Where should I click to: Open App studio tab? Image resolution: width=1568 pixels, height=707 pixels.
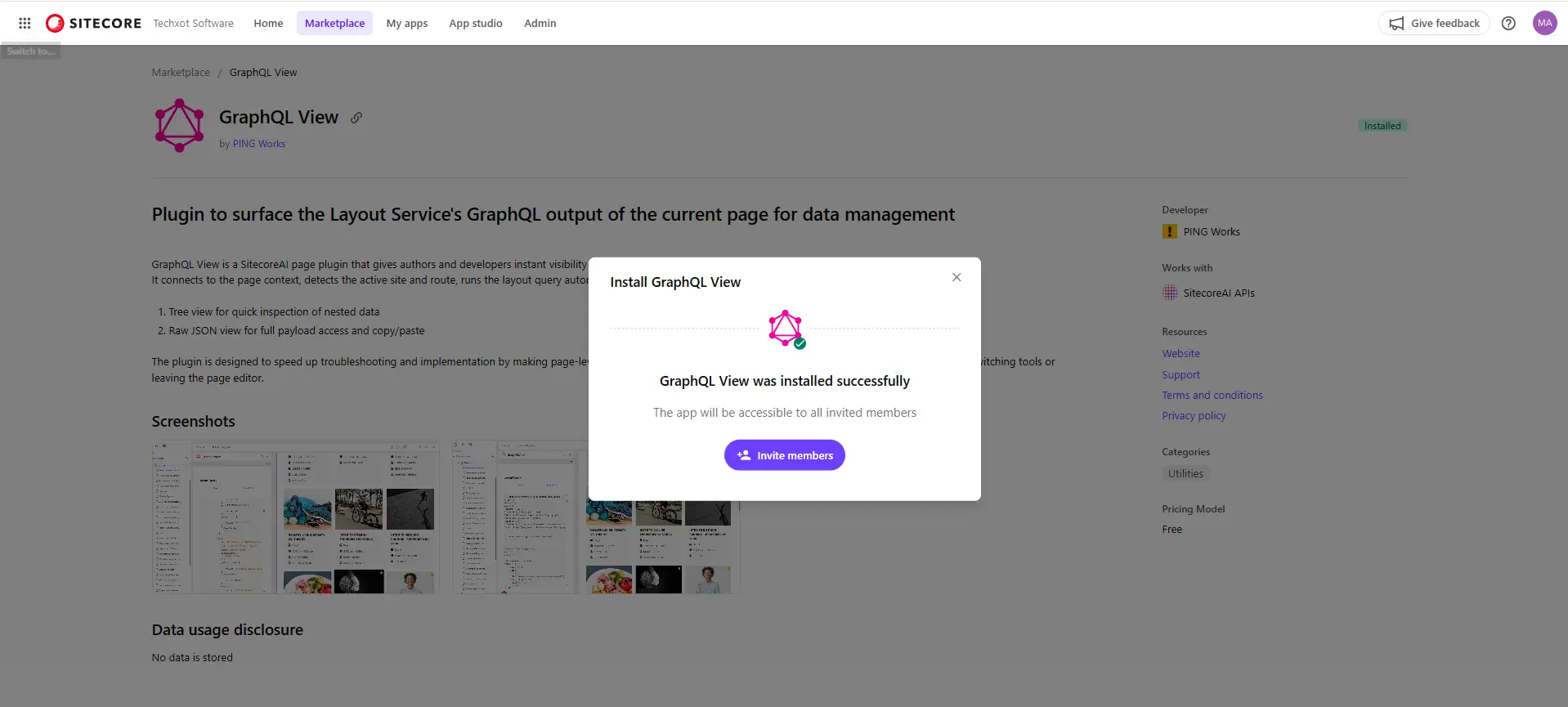point(476,23)
